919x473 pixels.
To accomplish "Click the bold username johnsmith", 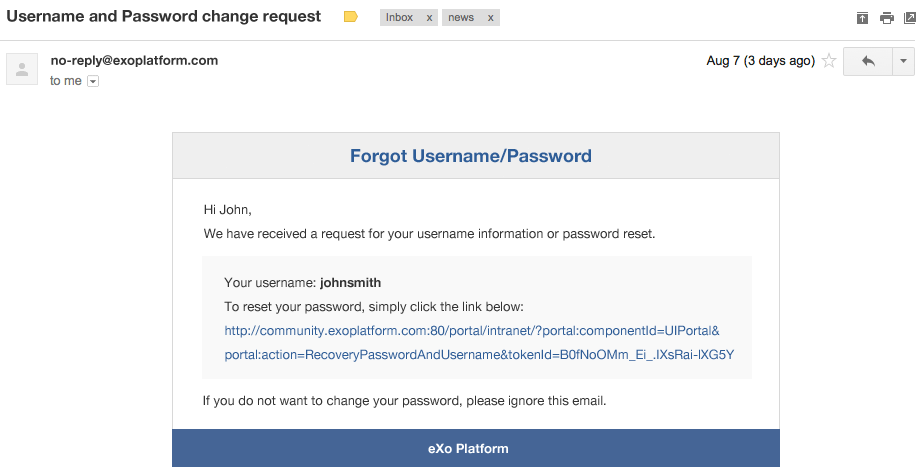I will (350, 283).
